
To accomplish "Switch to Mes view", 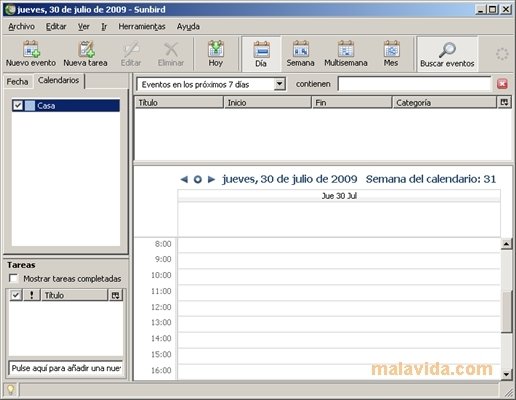I will tap(391, 54).
